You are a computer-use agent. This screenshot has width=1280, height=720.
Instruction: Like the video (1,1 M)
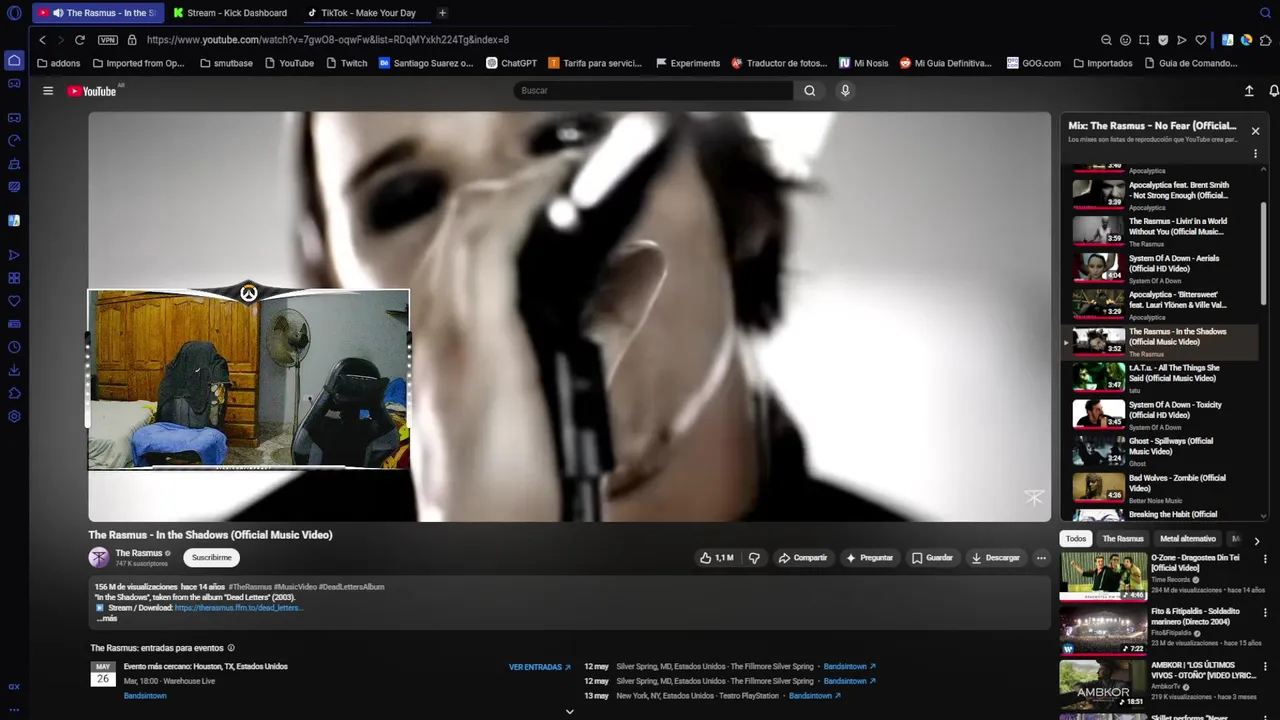[x=717, y=558]
